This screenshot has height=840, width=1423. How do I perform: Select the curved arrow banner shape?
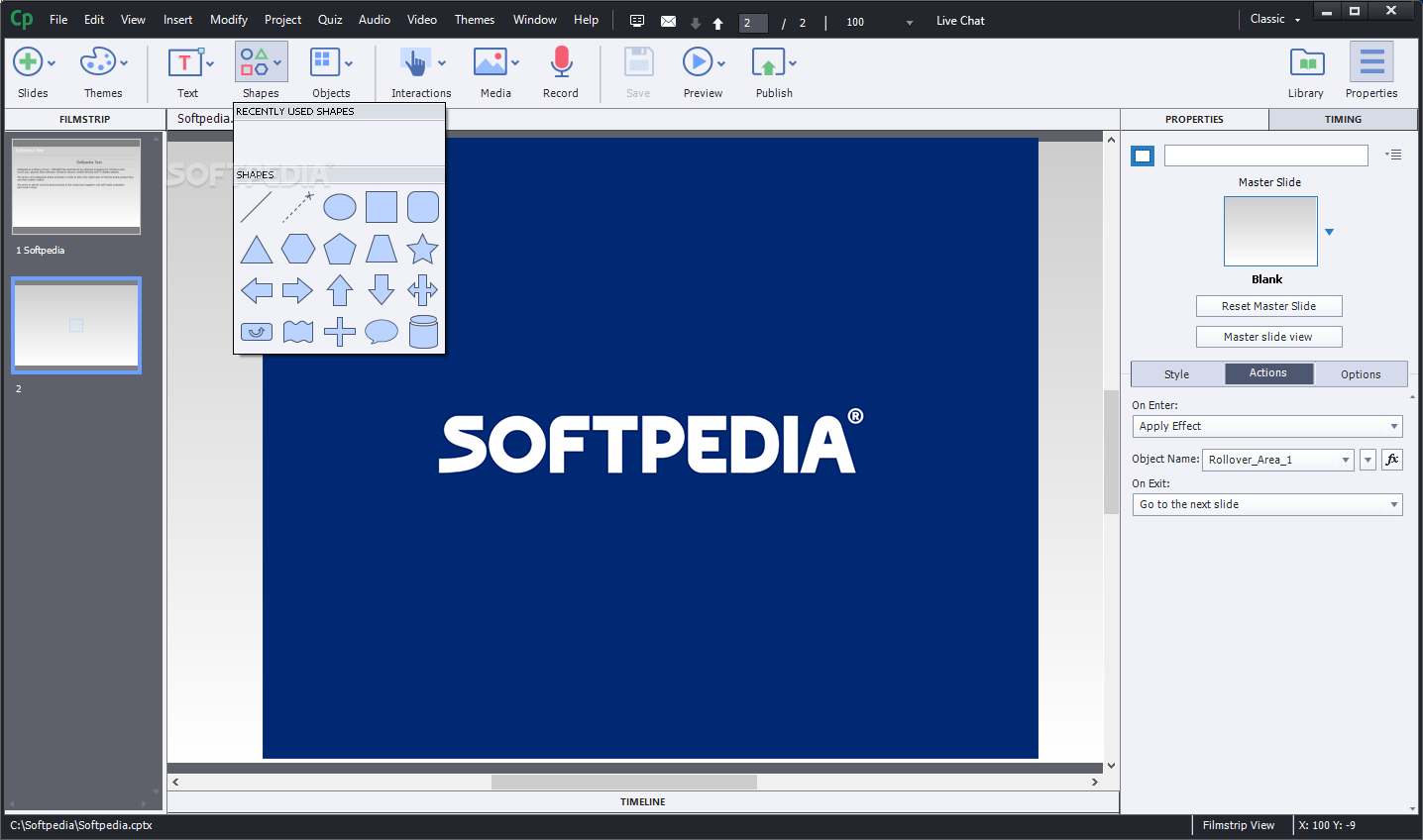pyautogui.click(x=257, y=332)
